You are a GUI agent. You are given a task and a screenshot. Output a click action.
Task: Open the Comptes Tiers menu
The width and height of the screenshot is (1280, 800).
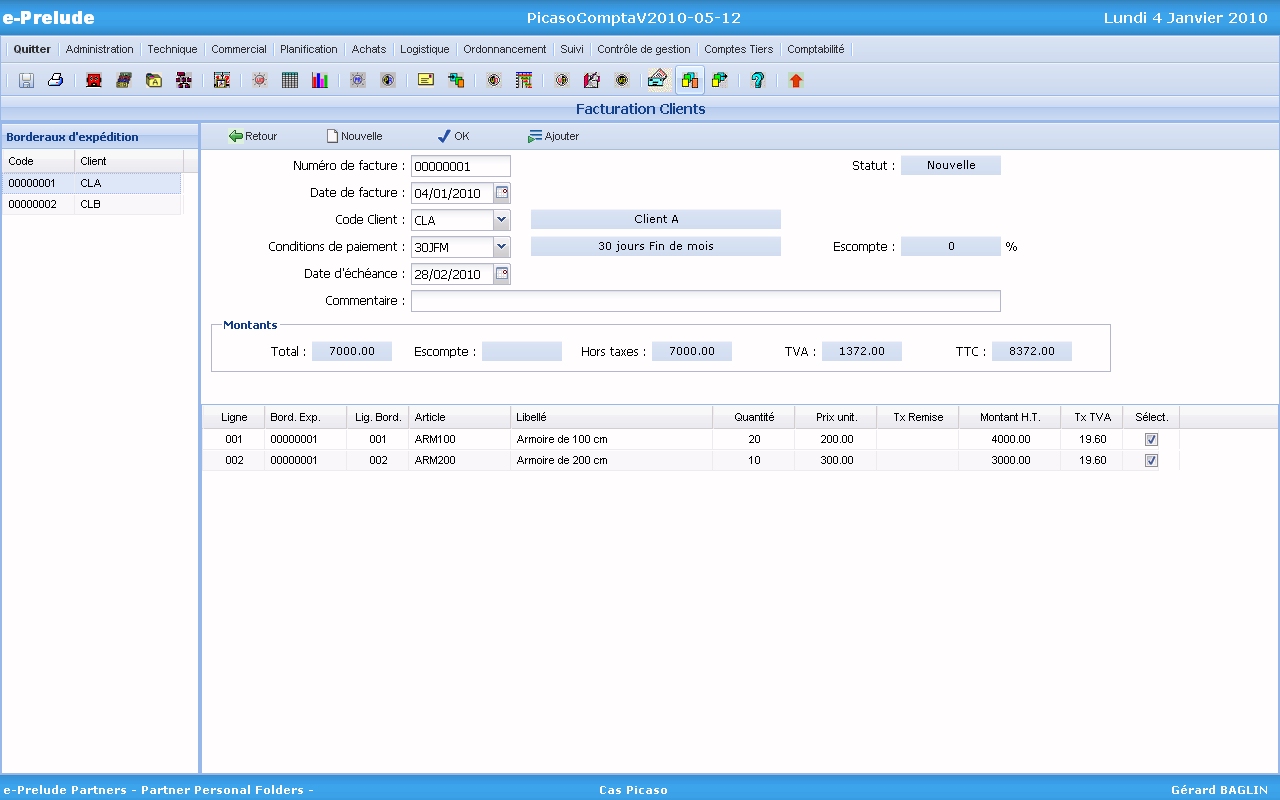(x=739, y=49)
